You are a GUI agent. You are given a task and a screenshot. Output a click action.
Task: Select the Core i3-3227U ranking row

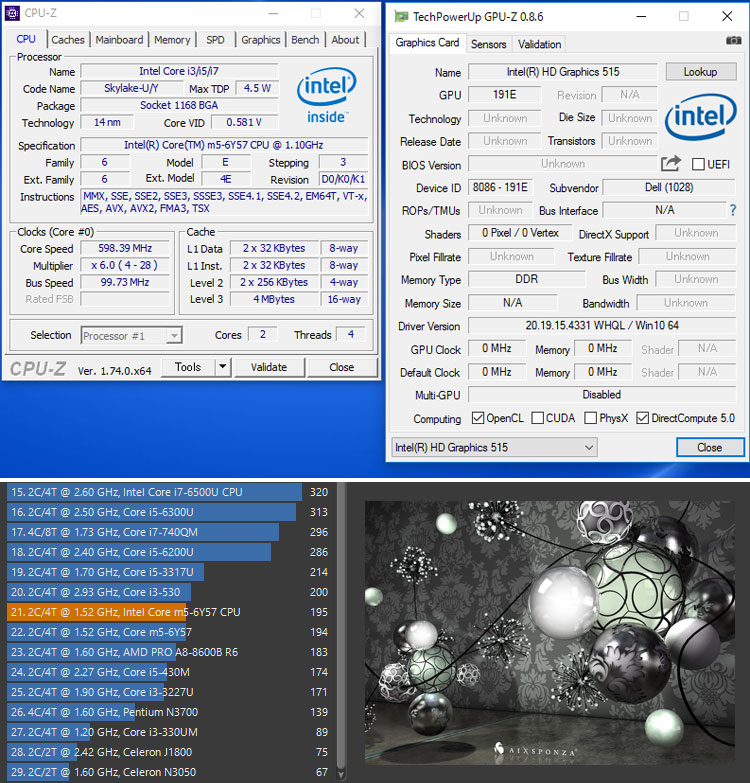click(x=168, y=692)
